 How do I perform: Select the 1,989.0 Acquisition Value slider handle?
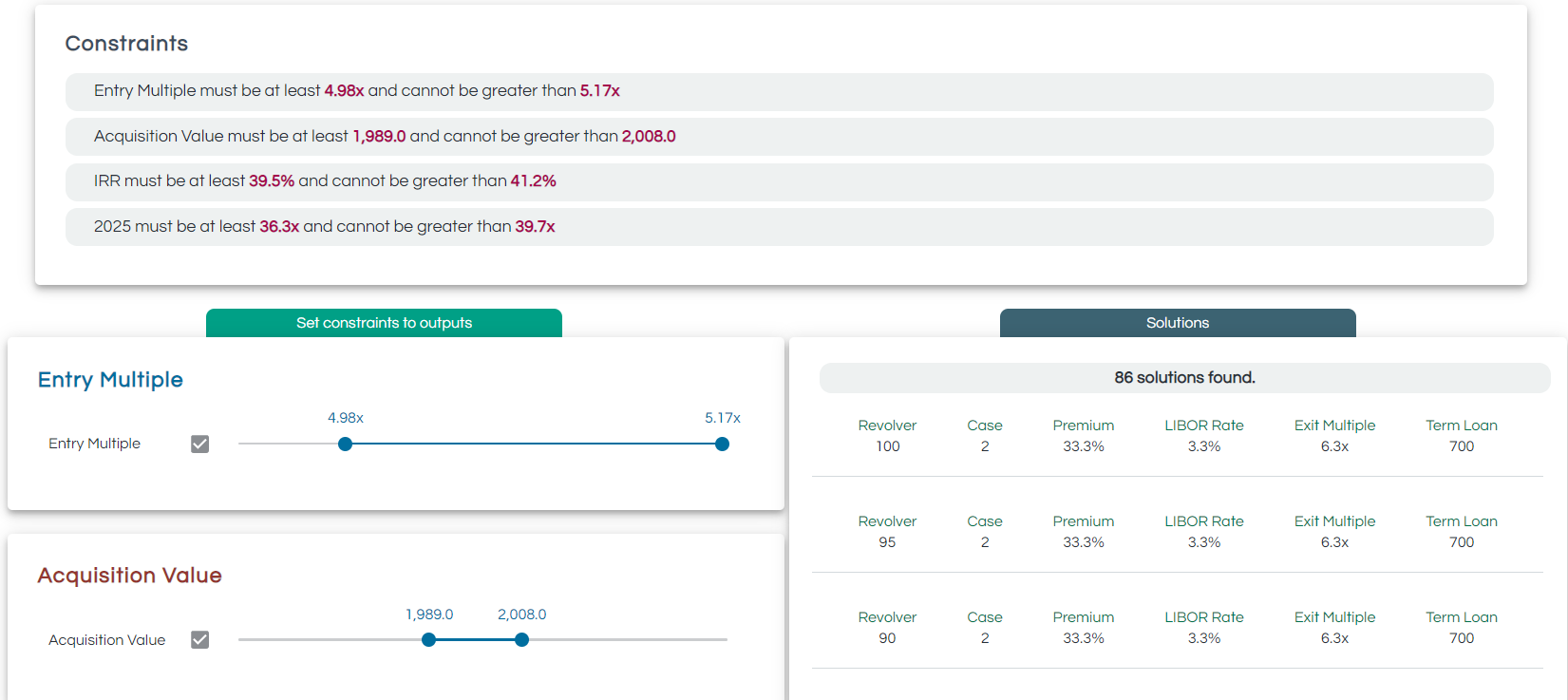[x=429, y=640]
